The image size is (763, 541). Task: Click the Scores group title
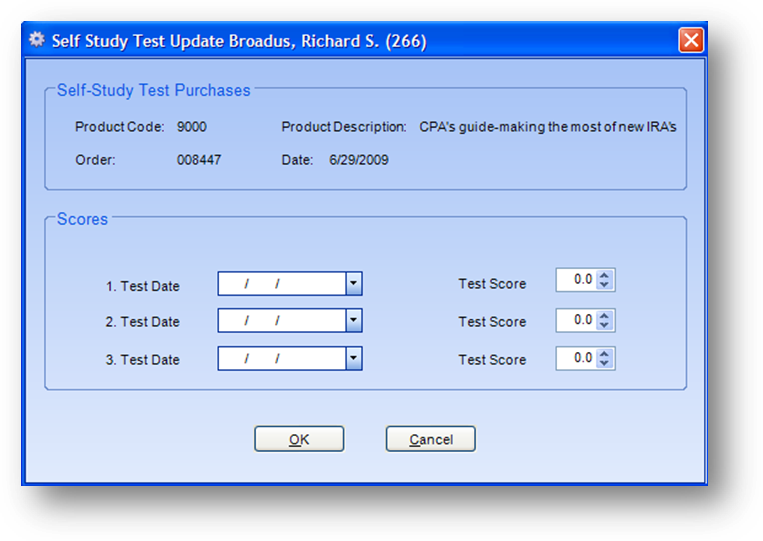click(x=82, y=219)
